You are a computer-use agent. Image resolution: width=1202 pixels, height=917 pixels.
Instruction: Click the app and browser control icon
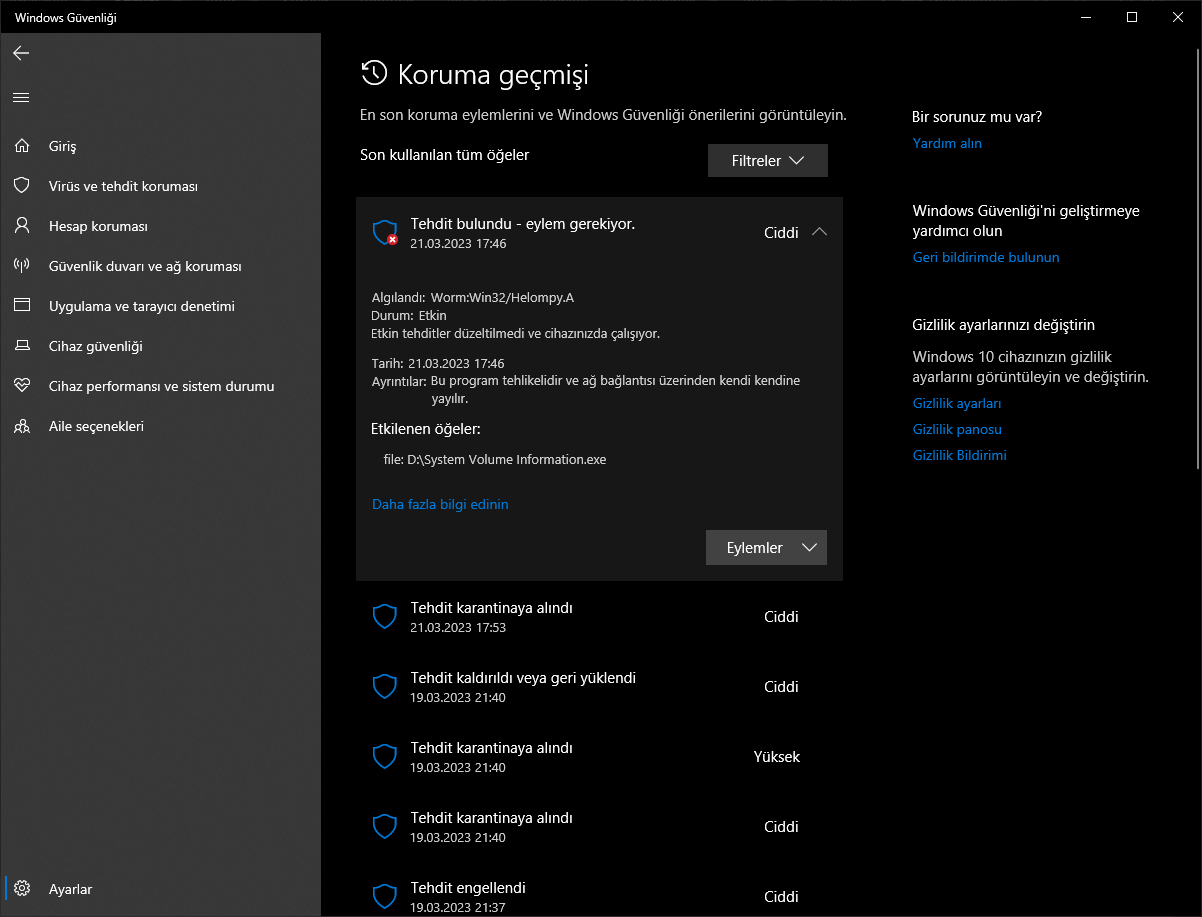[22, 306]
